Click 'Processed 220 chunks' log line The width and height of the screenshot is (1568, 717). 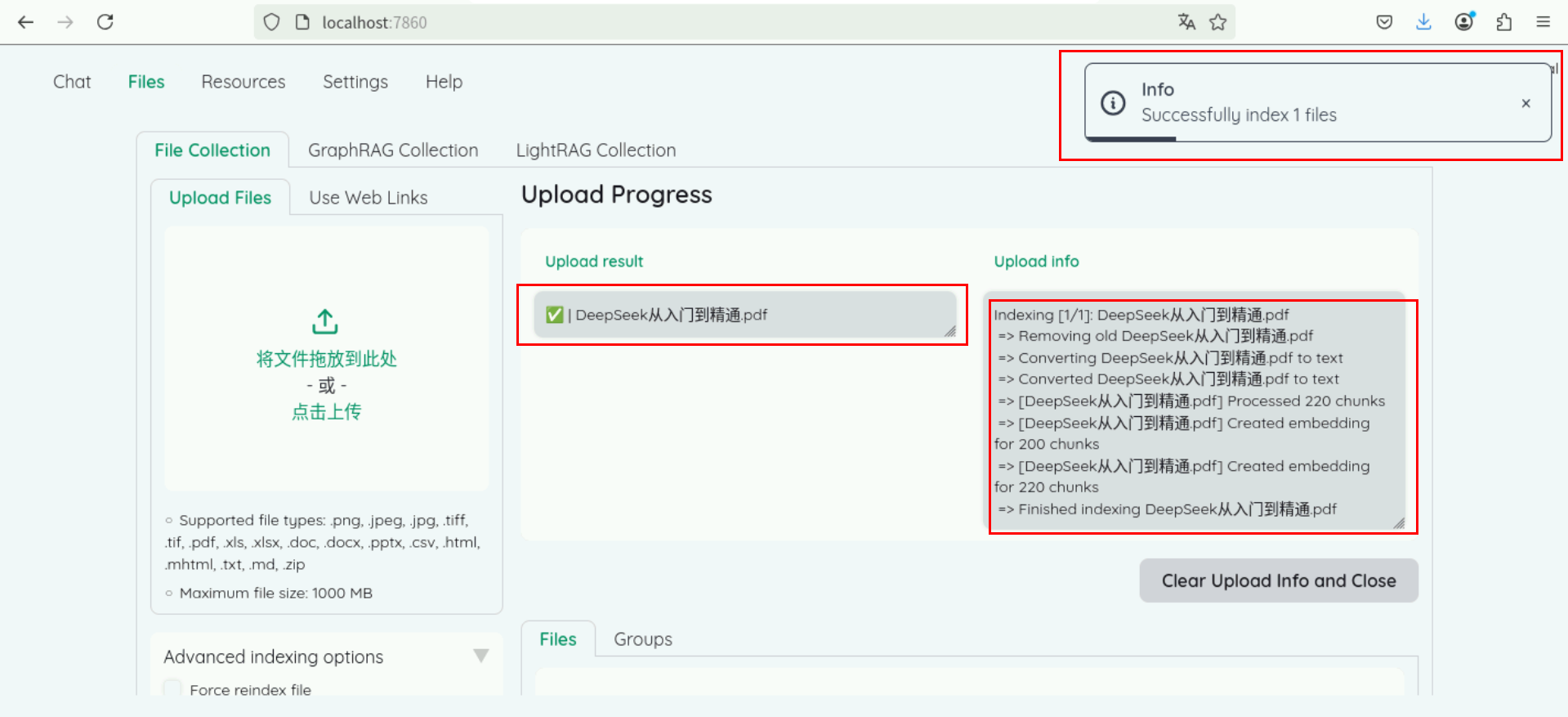point(1191,401)
